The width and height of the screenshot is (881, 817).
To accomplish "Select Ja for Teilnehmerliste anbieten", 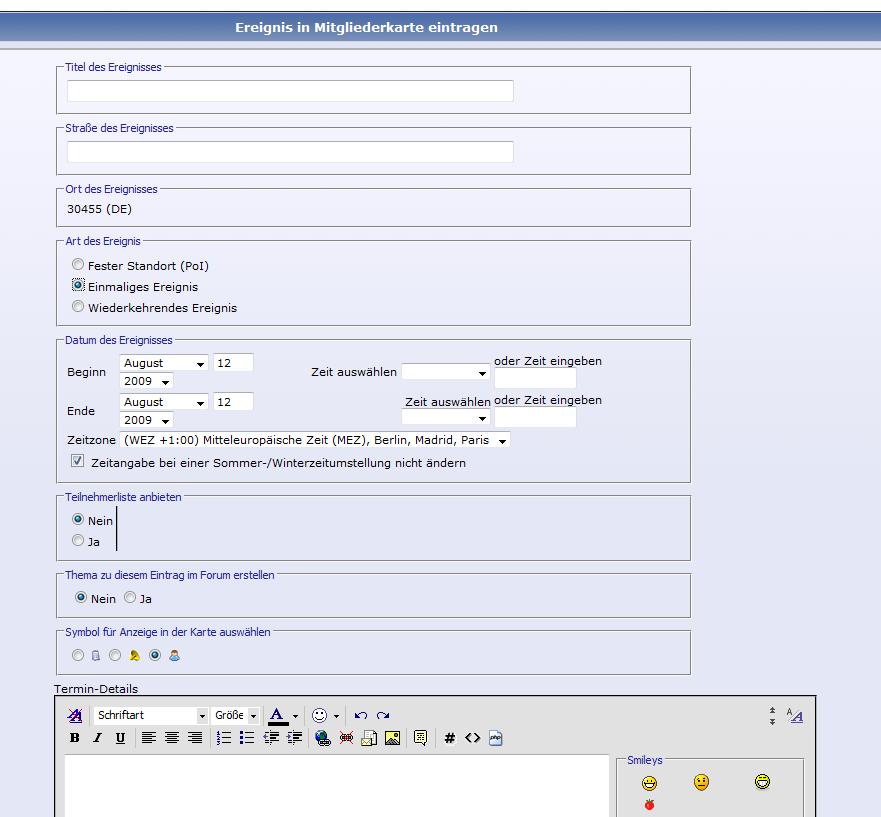I will click(x=78, y=541).
